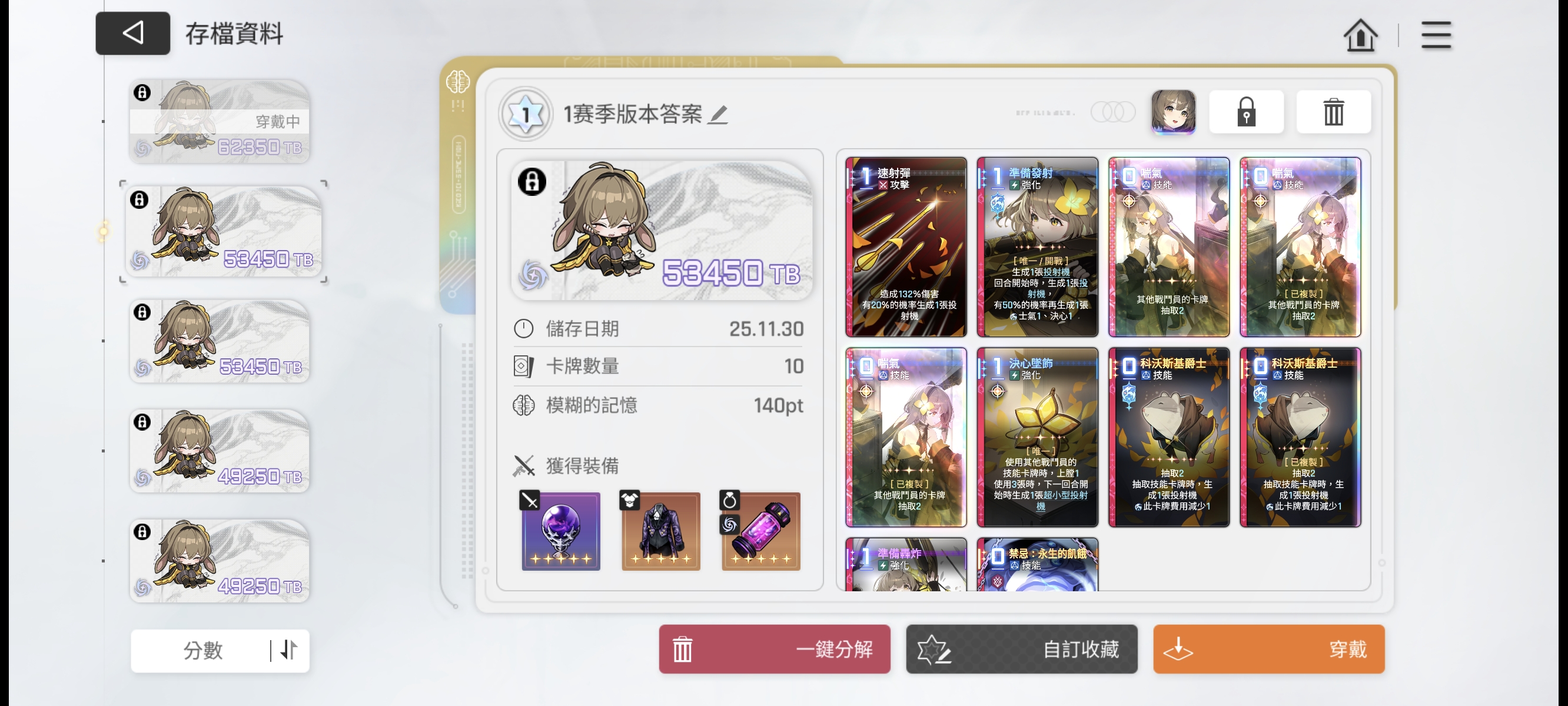The height and width of the screenshot is (706, 1568).
Task: Open the 分數 sort dropdown
Action: [203, 650]
